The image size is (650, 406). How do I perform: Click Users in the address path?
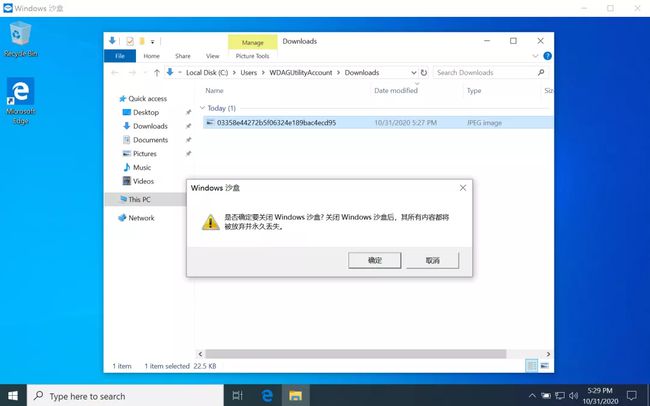(248, 73)
